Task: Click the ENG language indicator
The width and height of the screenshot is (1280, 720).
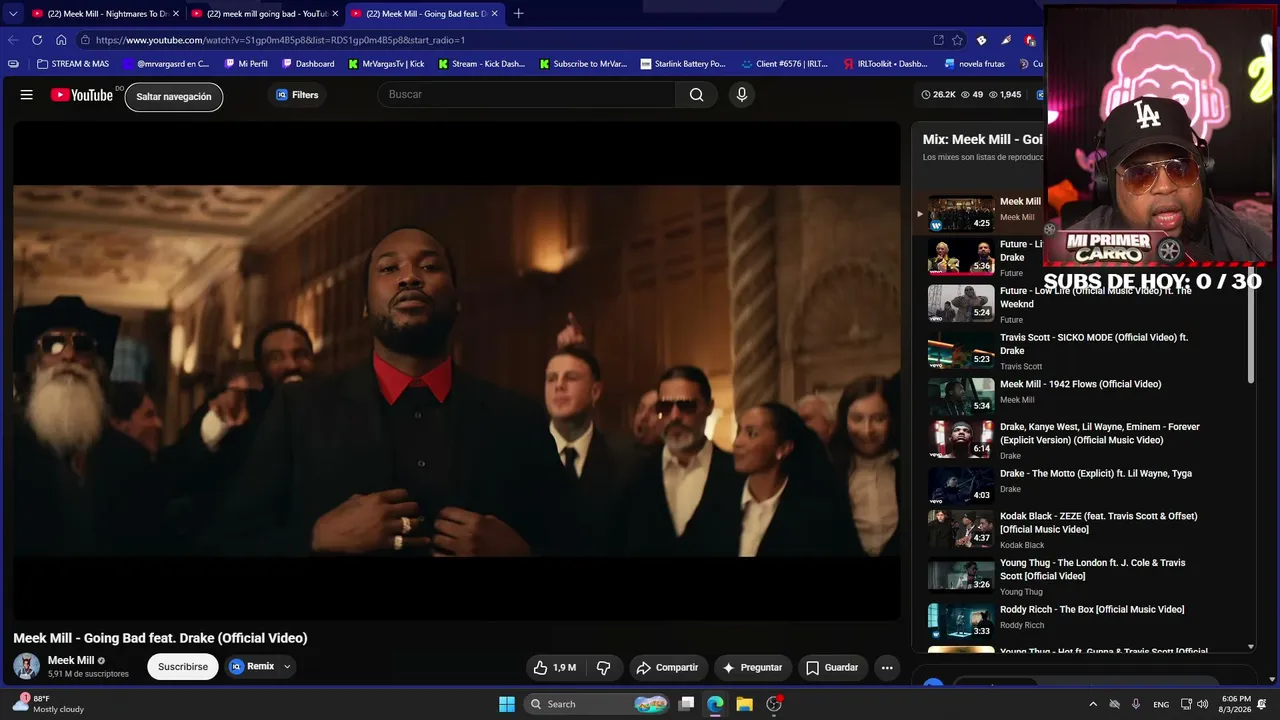Action: click(1161, 705)
